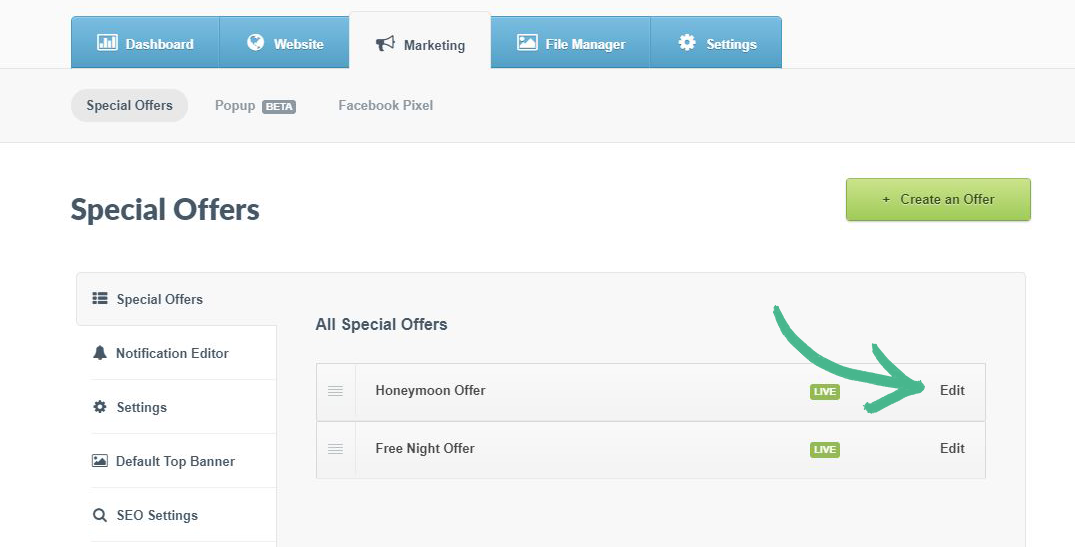
Task: Click the Honeymoon Offer LIVE status badge
Action: [x=824, y=392]
